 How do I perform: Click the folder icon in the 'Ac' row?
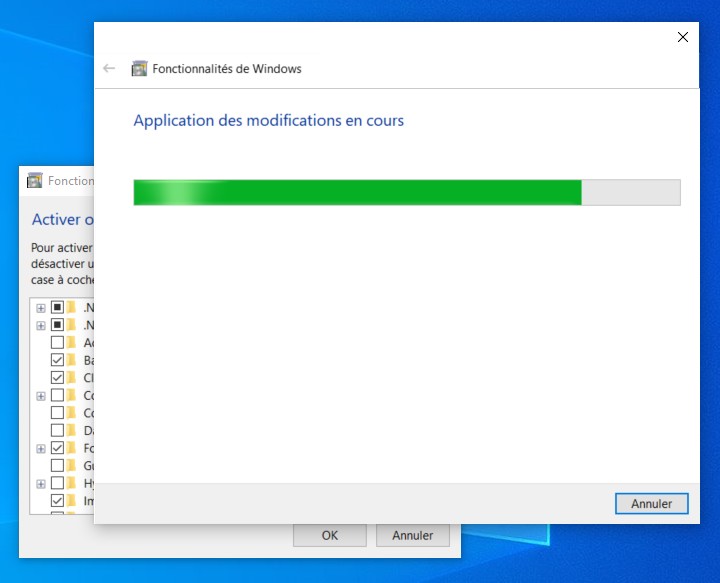[x=71, y=342]
